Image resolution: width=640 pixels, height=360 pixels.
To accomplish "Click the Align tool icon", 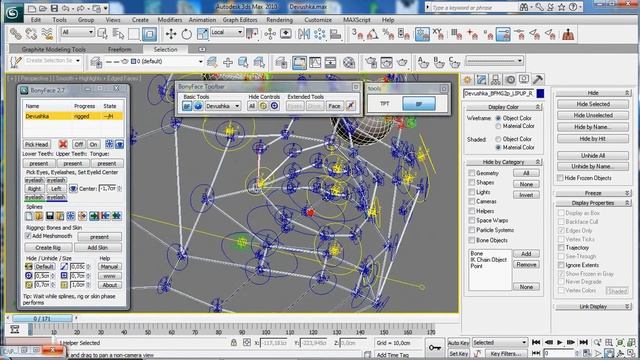I will [x=336, y=34].
